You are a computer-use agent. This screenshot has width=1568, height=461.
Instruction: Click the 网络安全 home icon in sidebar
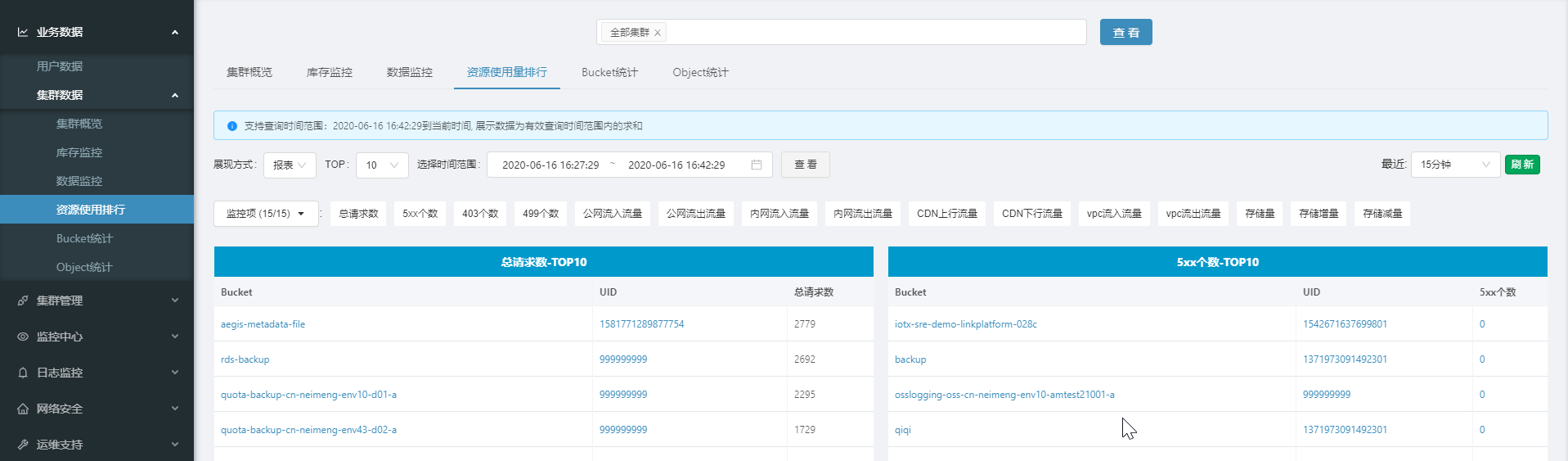(23, 409)
